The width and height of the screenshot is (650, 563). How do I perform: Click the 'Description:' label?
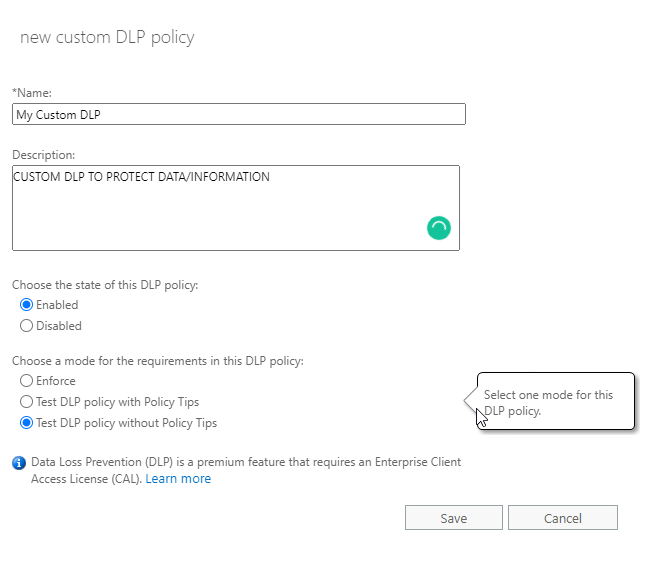44,155
